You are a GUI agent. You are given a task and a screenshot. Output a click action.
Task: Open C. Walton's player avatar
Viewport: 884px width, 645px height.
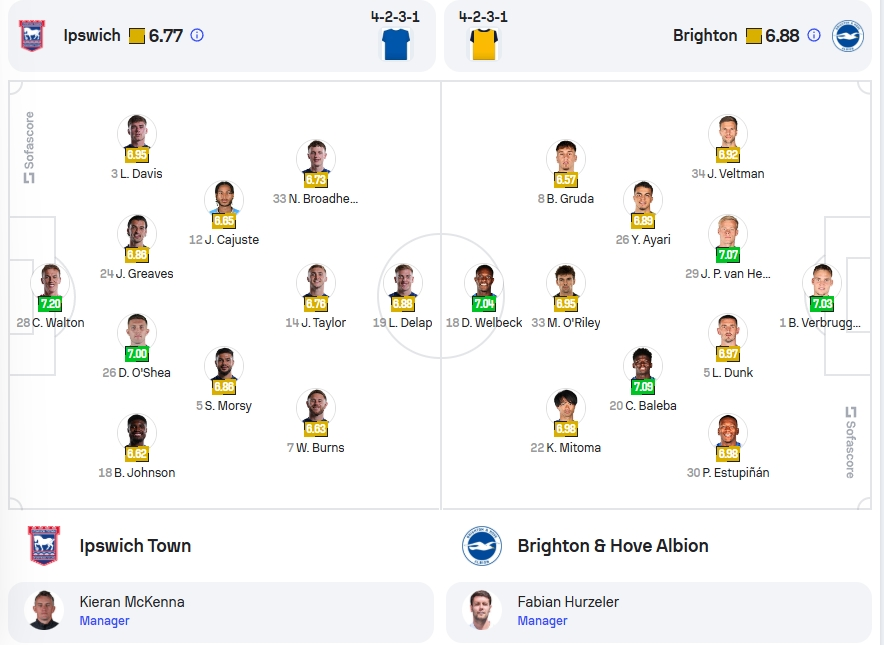tap(50, 280)
